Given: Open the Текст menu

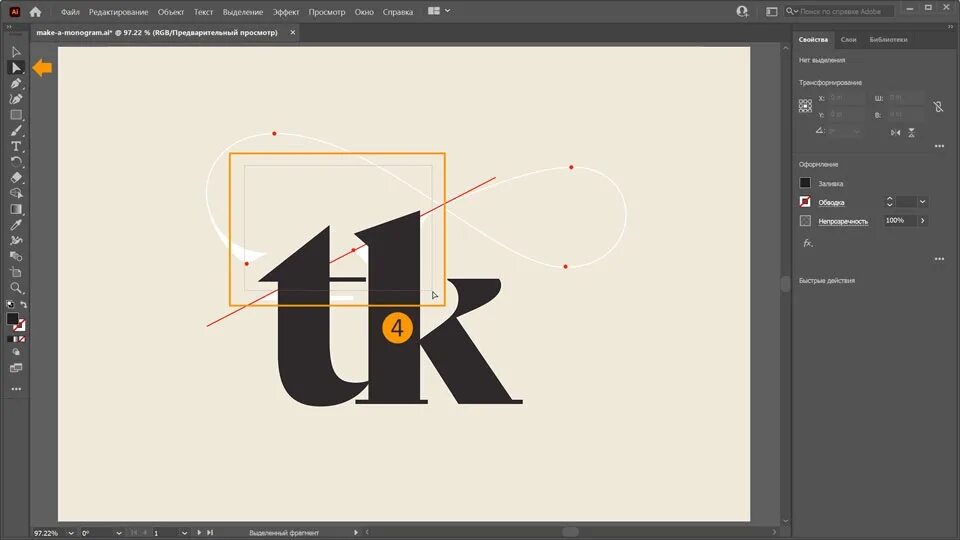Looking at the screenshot, I should click(203, 12).
